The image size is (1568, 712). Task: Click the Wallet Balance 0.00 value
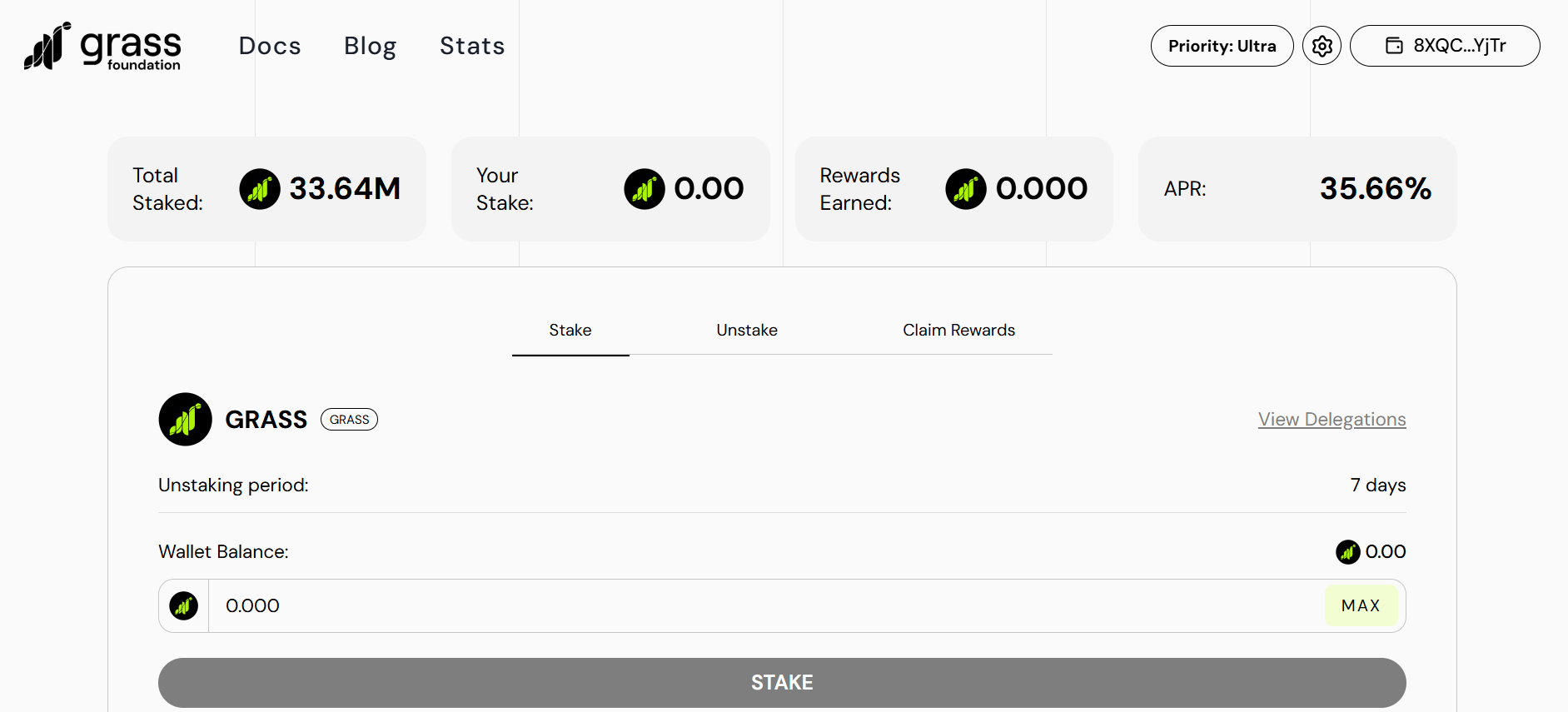pyautogui.click(x=1386, y=551)
